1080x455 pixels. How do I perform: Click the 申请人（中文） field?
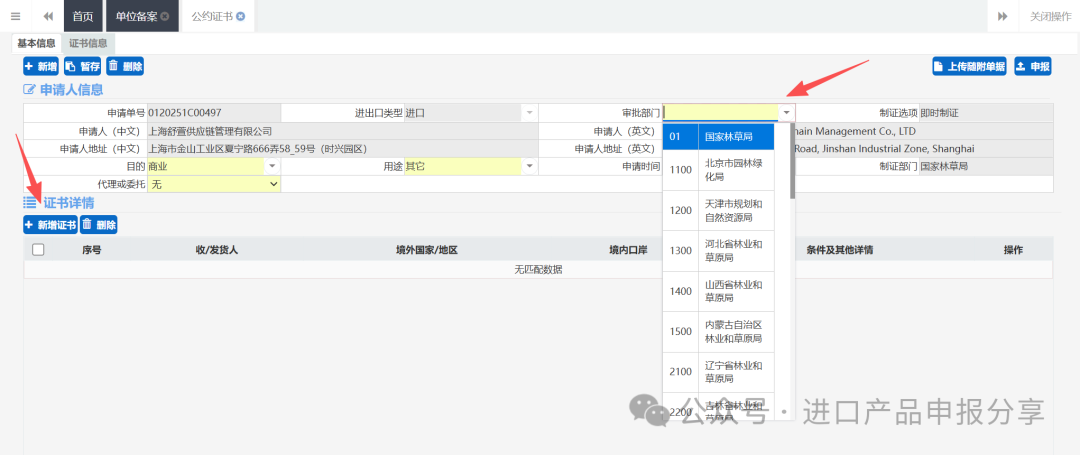click(342, 131)
